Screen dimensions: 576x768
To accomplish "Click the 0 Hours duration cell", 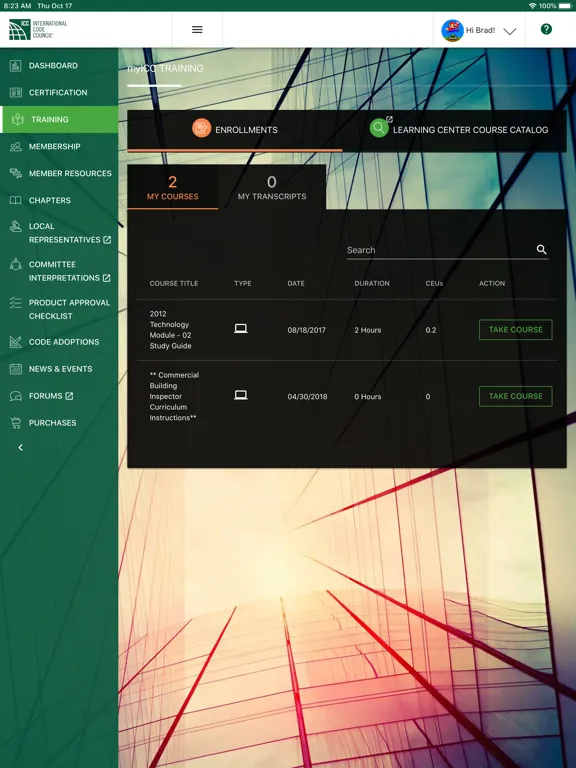I will point(367,397).
